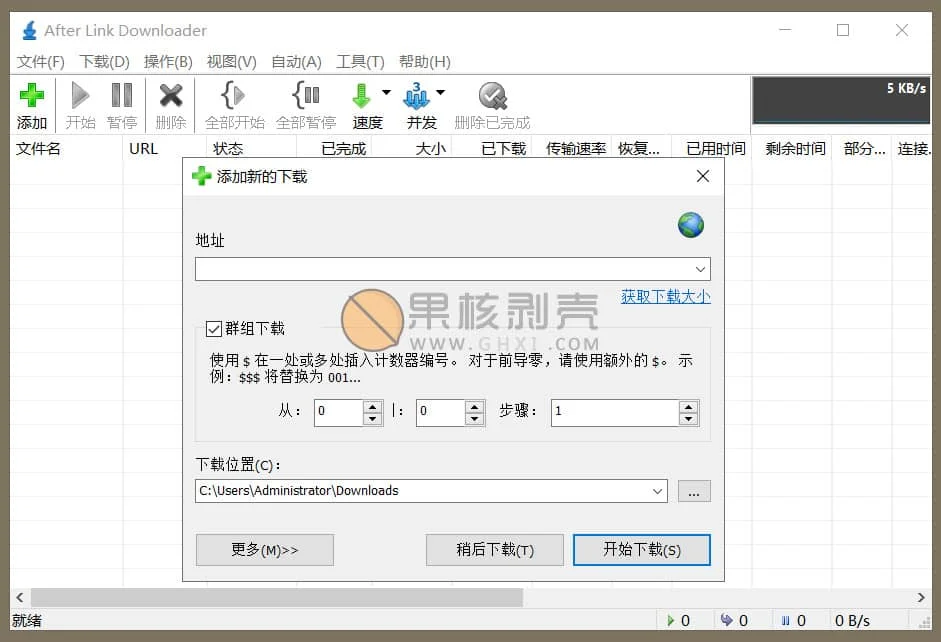Image resolution: width=941 pixels, height=642 pixels.
Task: Click the 删除已完成 remove completed icon
Action: click(x=493, y=96)
